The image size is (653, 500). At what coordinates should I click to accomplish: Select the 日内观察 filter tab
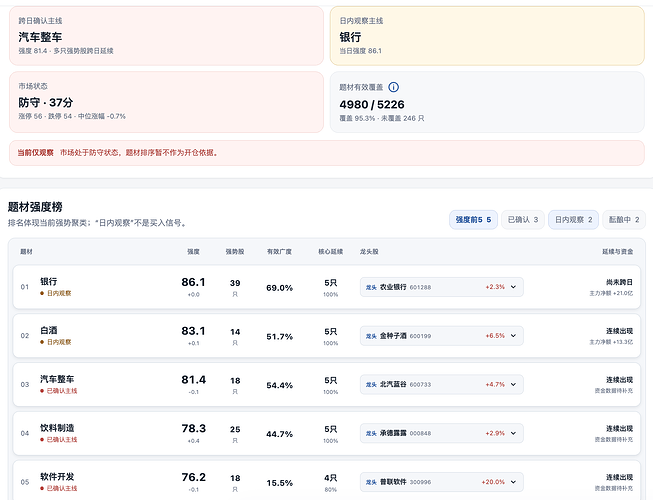[x=573, y=219]
